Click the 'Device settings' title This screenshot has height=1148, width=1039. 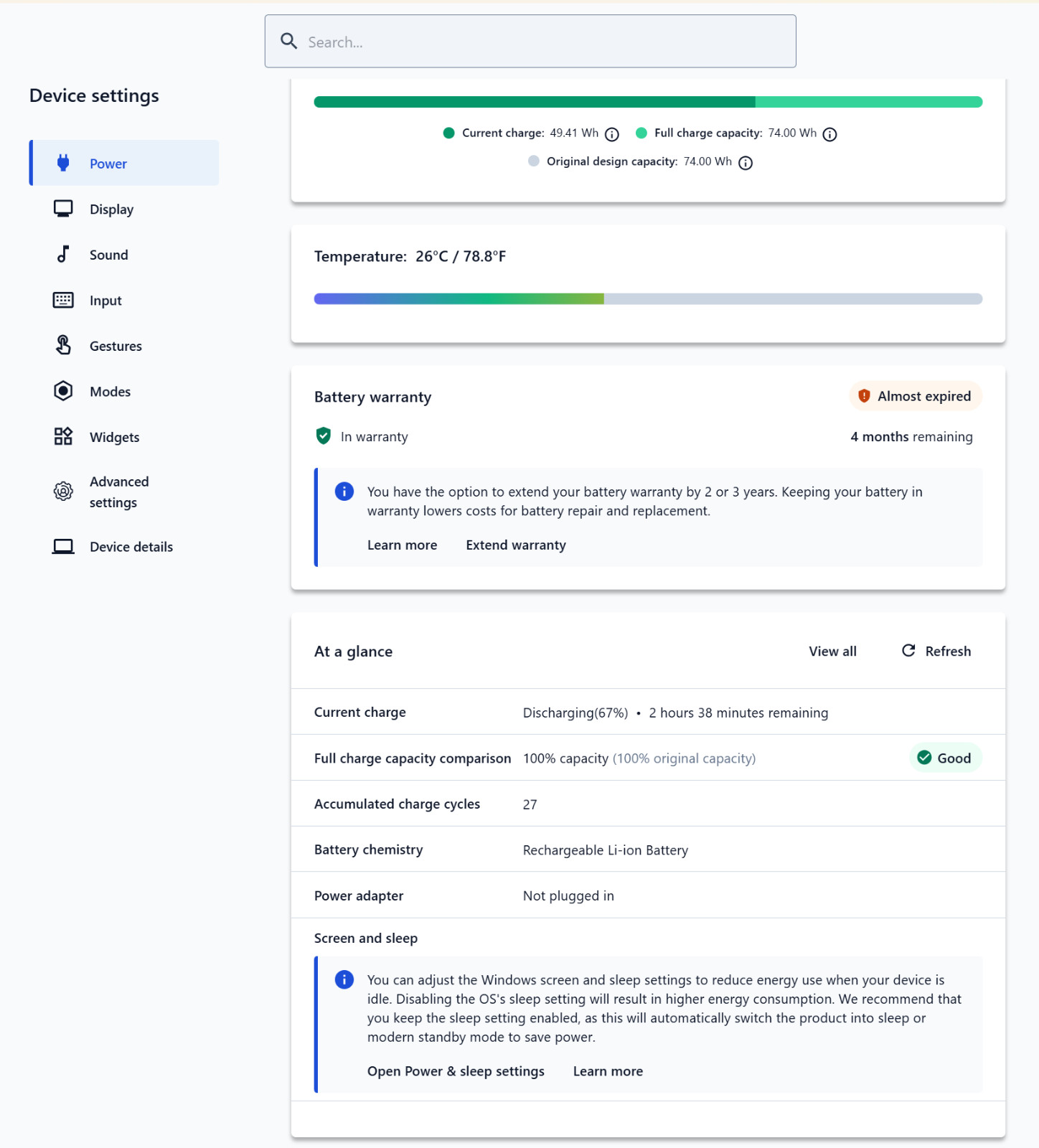(94, 95)
